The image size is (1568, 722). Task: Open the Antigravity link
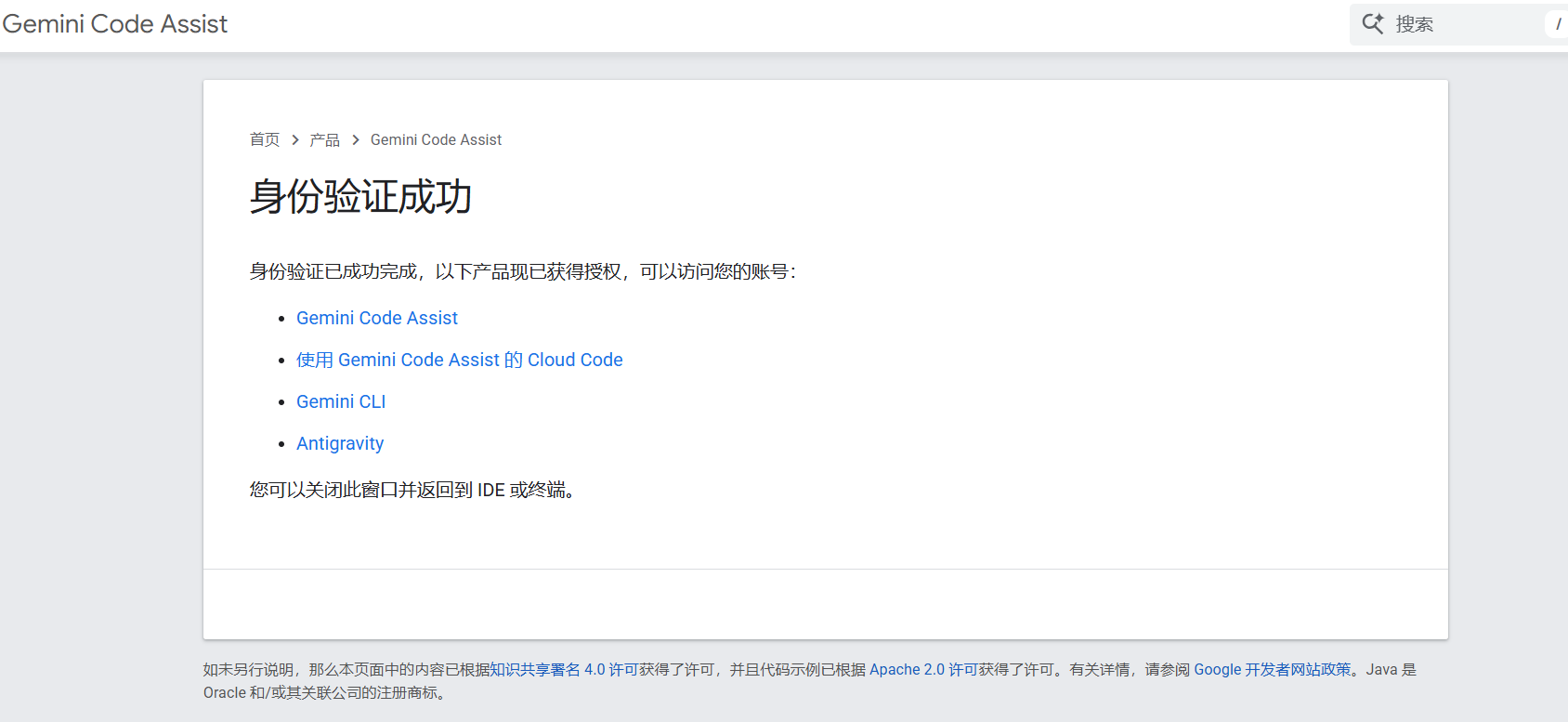340,443
